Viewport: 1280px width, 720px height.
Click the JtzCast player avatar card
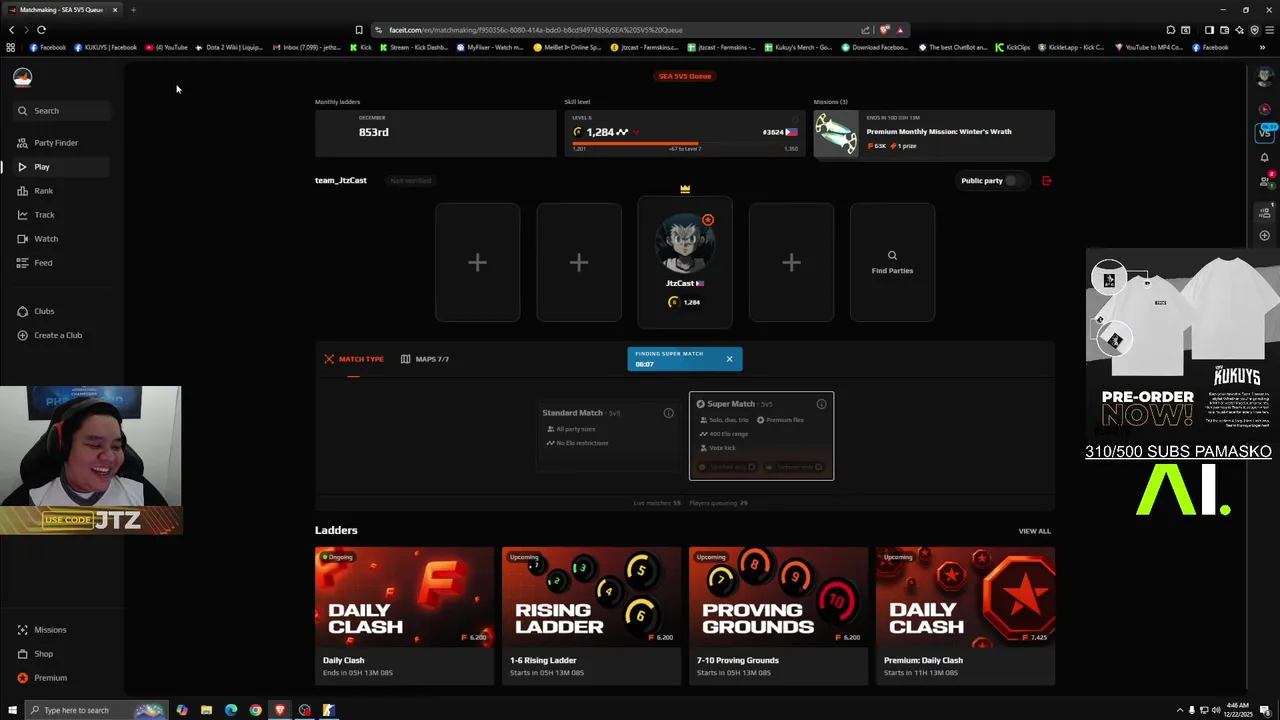(685, 262)
